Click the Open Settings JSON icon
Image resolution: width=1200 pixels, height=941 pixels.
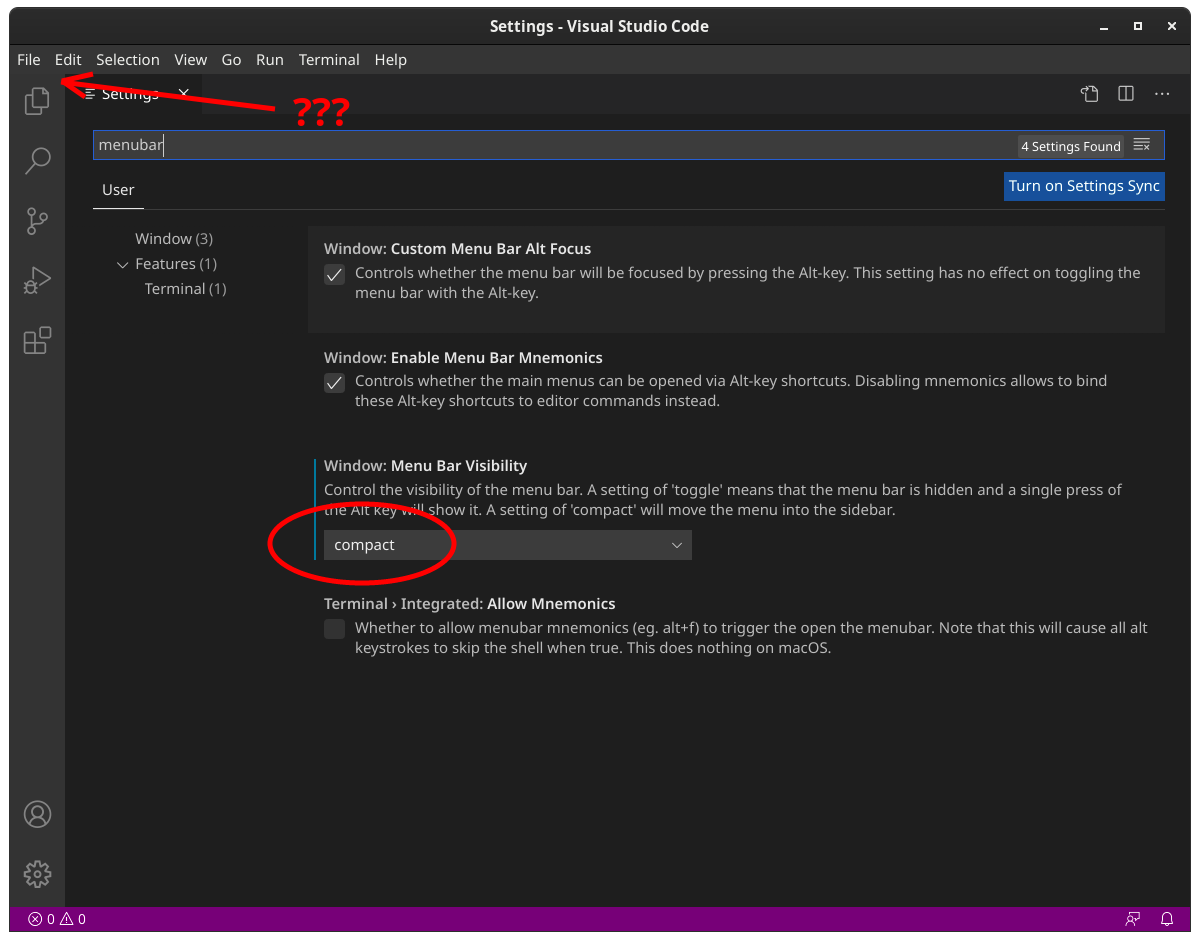pos(1089,93)
